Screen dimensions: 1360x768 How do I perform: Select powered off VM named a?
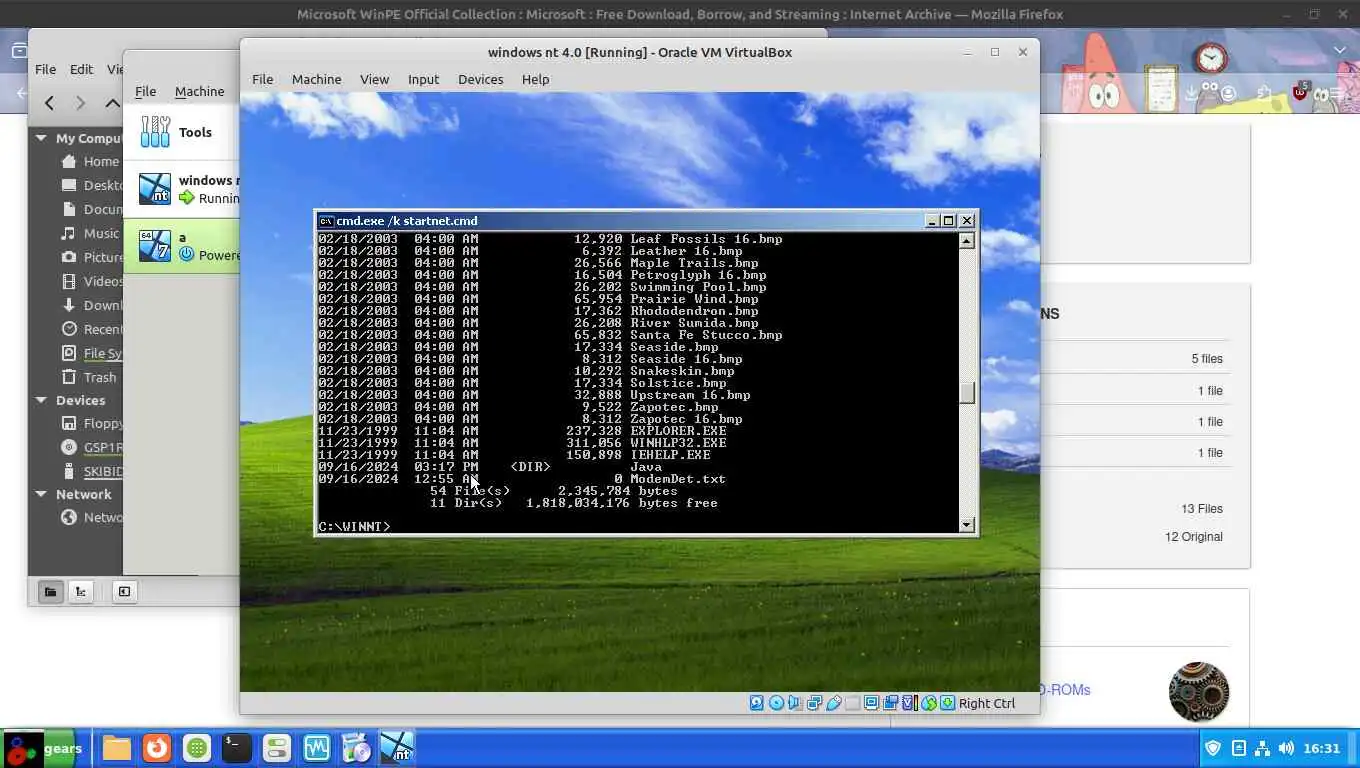[x=182, y=246]
